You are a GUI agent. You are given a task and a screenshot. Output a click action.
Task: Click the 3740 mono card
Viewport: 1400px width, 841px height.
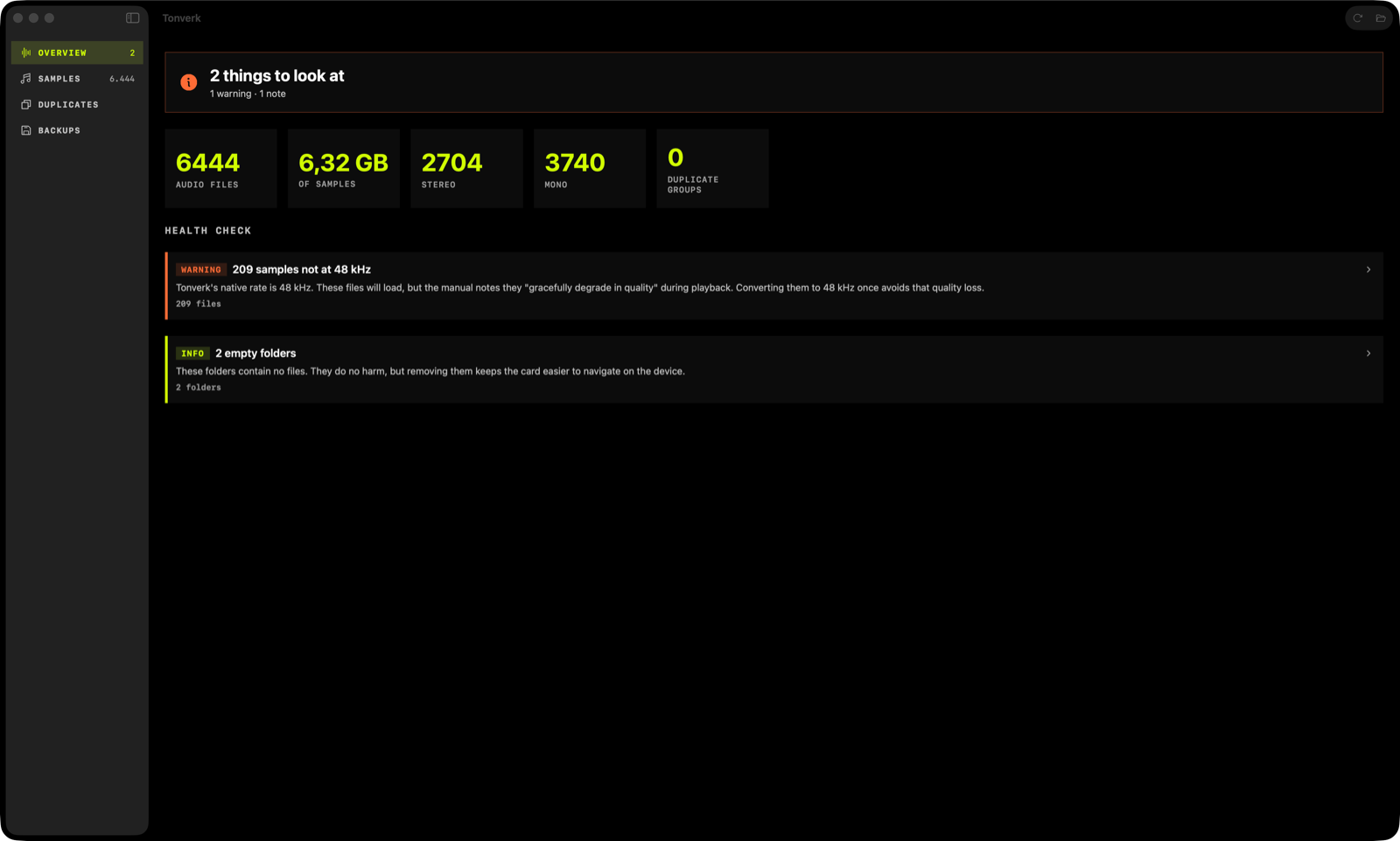(x=590, y=168)
